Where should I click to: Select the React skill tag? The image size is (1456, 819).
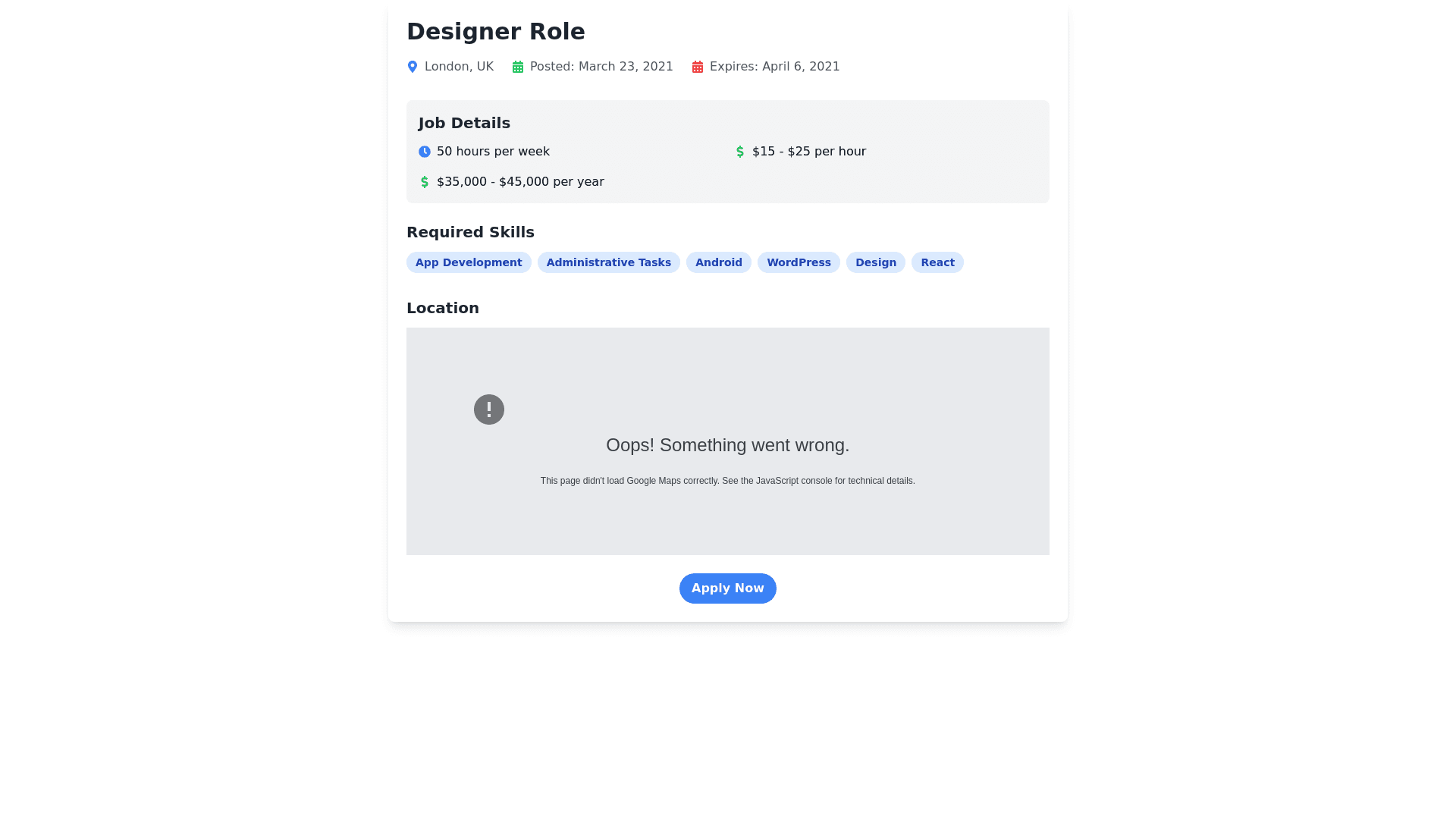point(937,262)
